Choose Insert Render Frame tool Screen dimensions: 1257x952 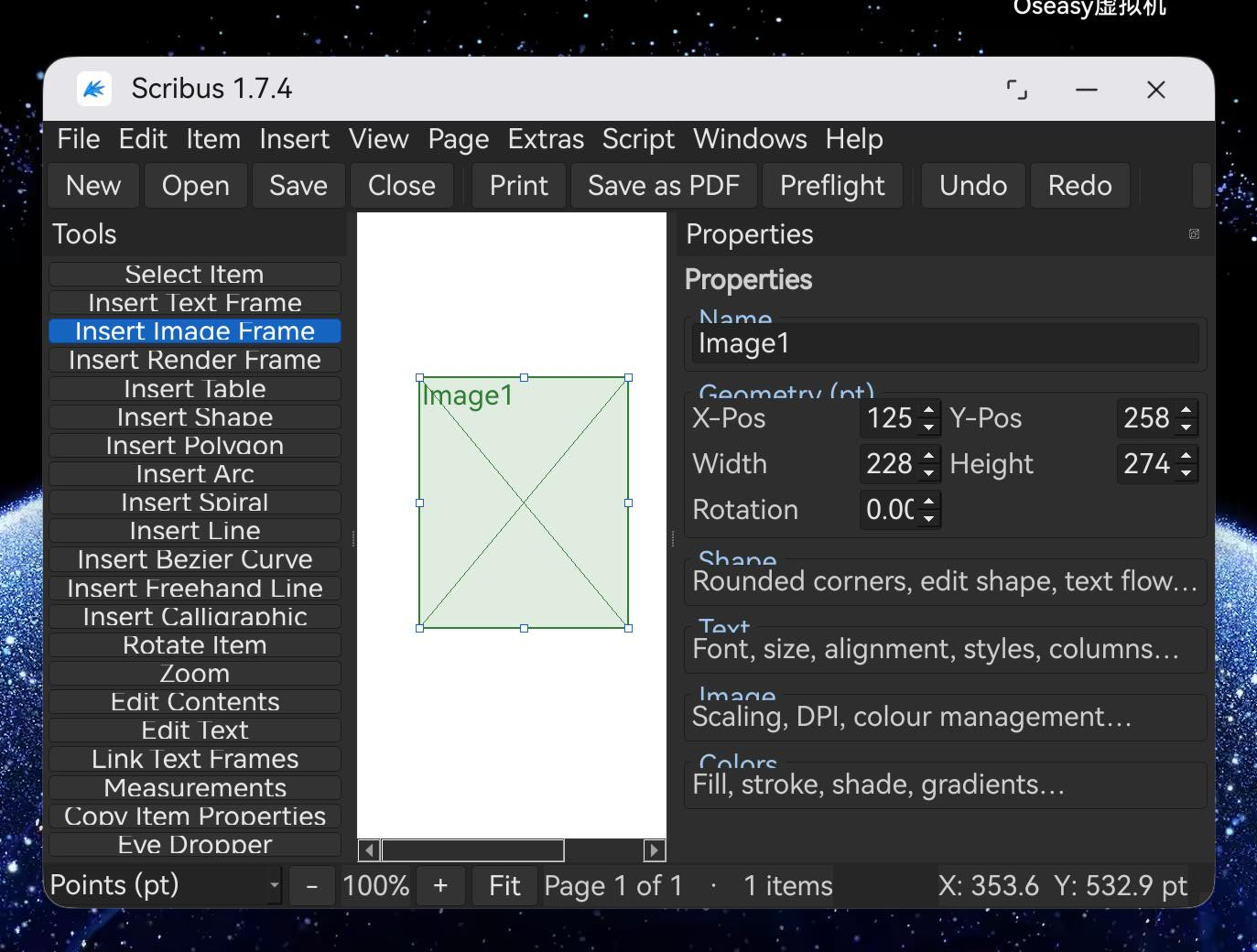(195, 360)
